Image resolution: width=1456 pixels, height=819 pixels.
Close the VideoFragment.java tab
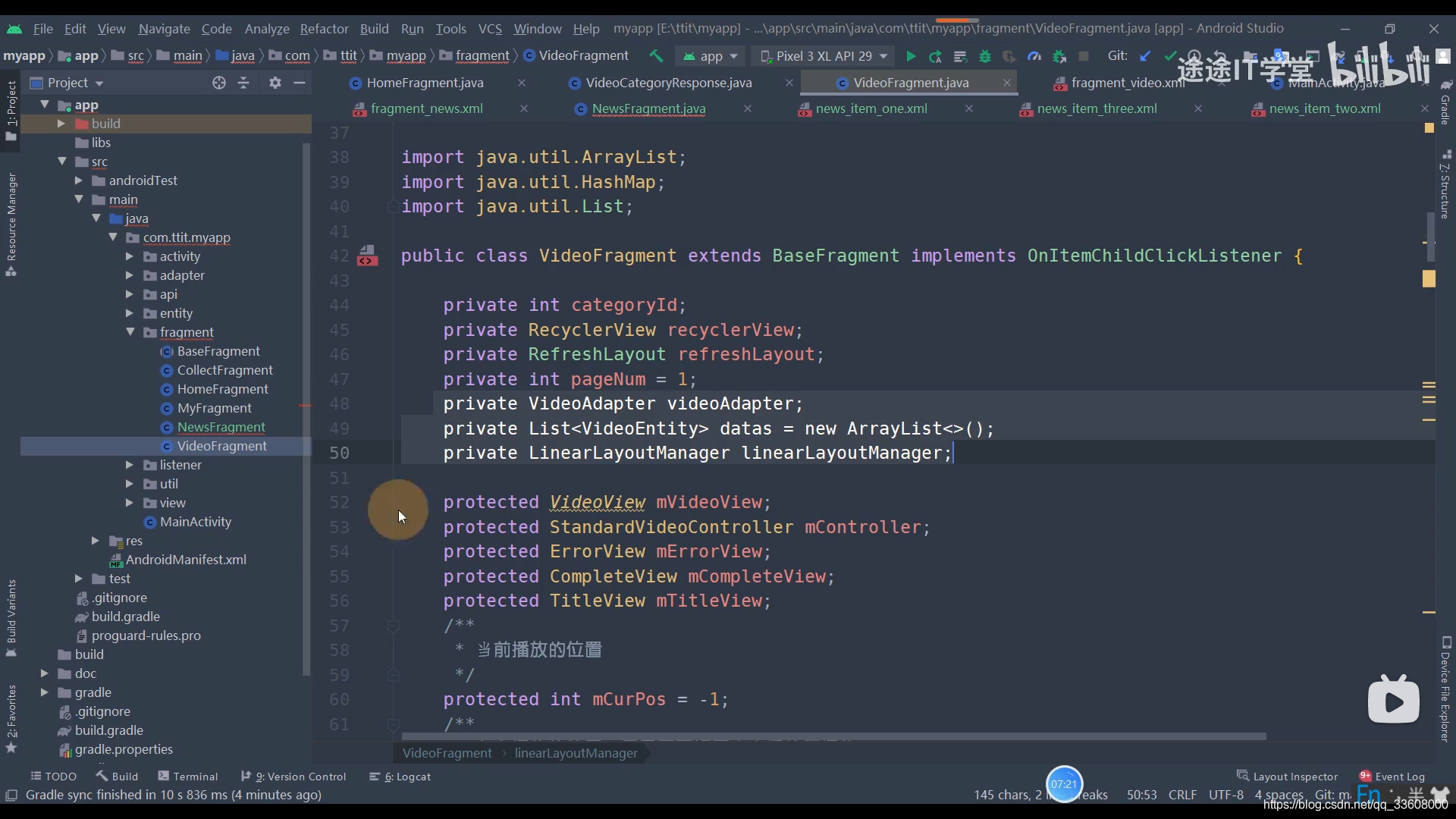(1007, 83)
